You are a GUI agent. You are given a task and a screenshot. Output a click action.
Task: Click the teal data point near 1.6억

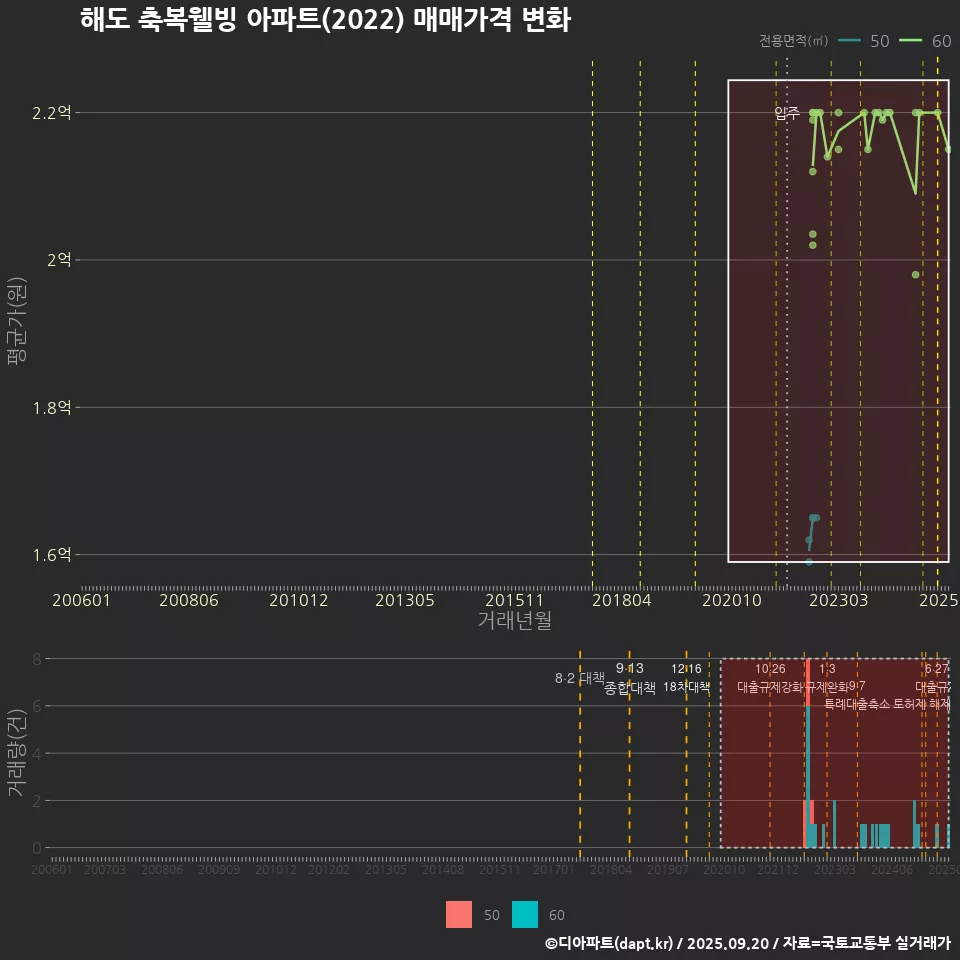click(x=812, y=518)
